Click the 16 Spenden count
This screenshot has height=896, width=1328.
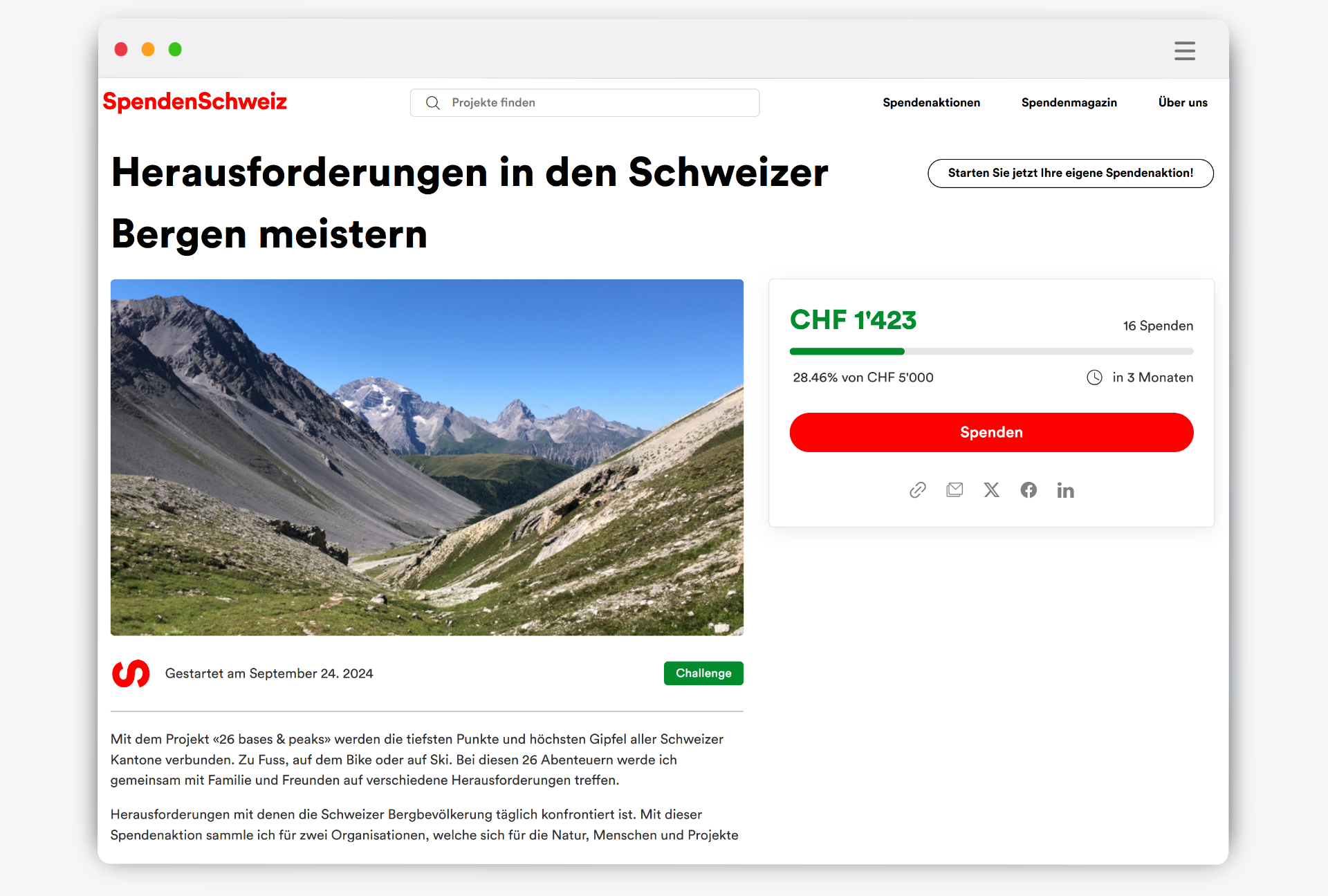point(1158,326)
